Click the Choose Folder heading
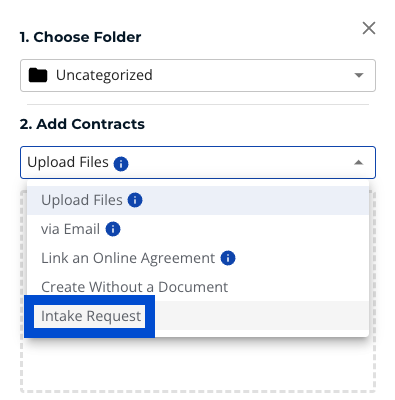The image size is (395, 400). pyautogui.click(x=80, y=37)
